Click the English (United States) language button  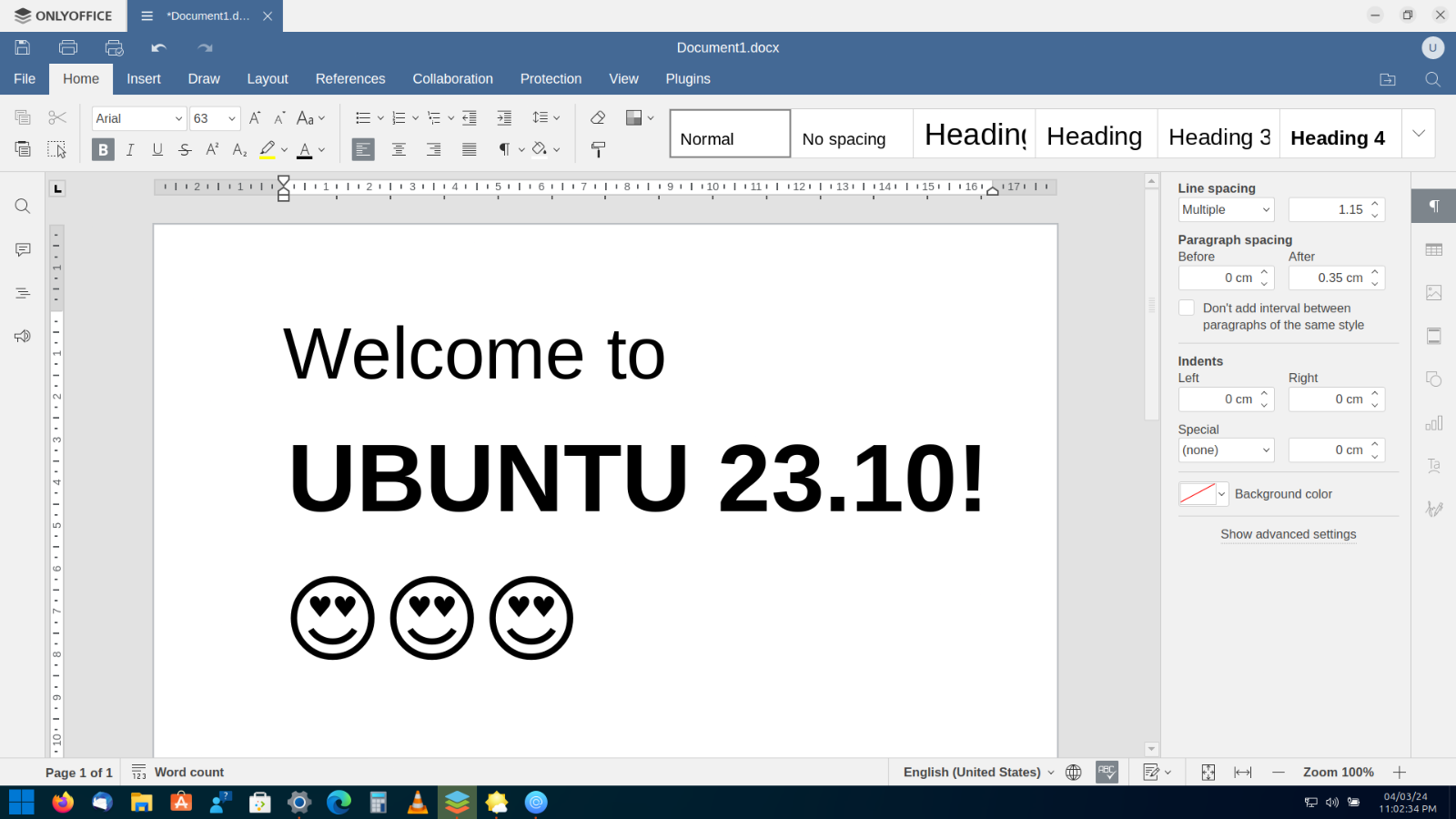click(978, 772)
